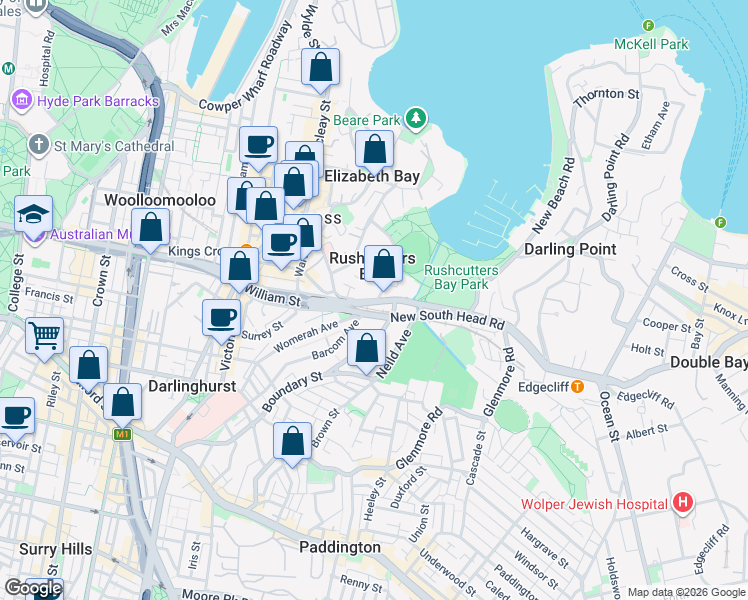Click the Edgecliff station label
This screenshot has height=600, width=748.
[x=543, y=387]
